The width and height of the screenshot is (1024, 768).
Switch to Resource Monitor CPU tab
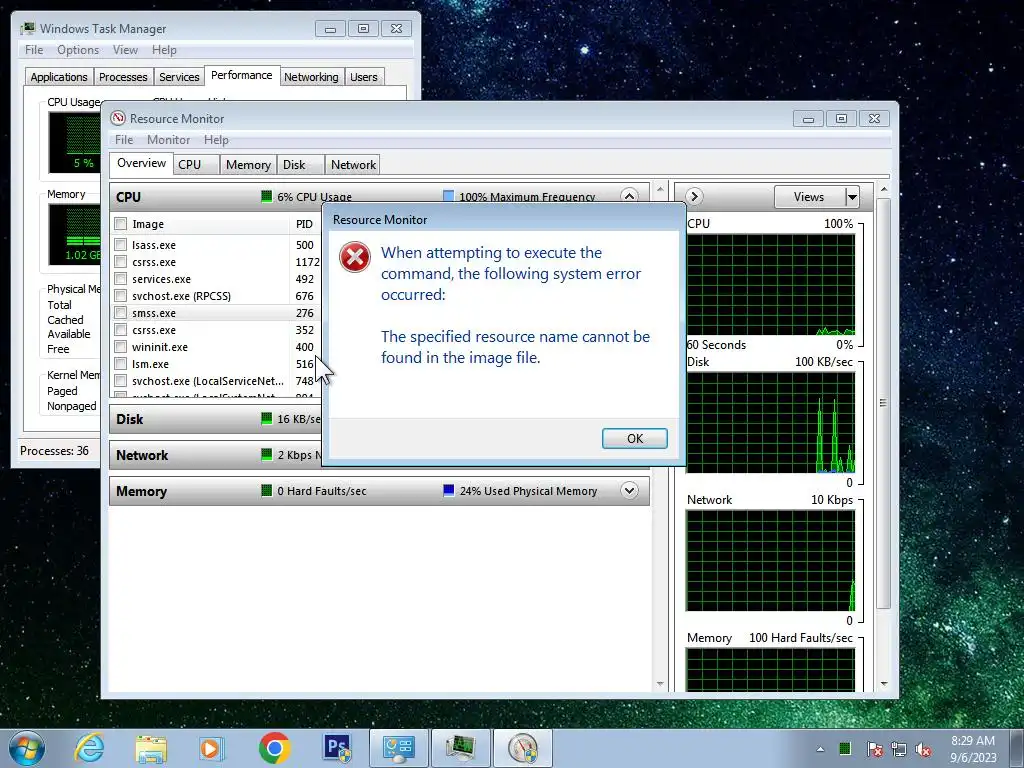tap(197, 165)
